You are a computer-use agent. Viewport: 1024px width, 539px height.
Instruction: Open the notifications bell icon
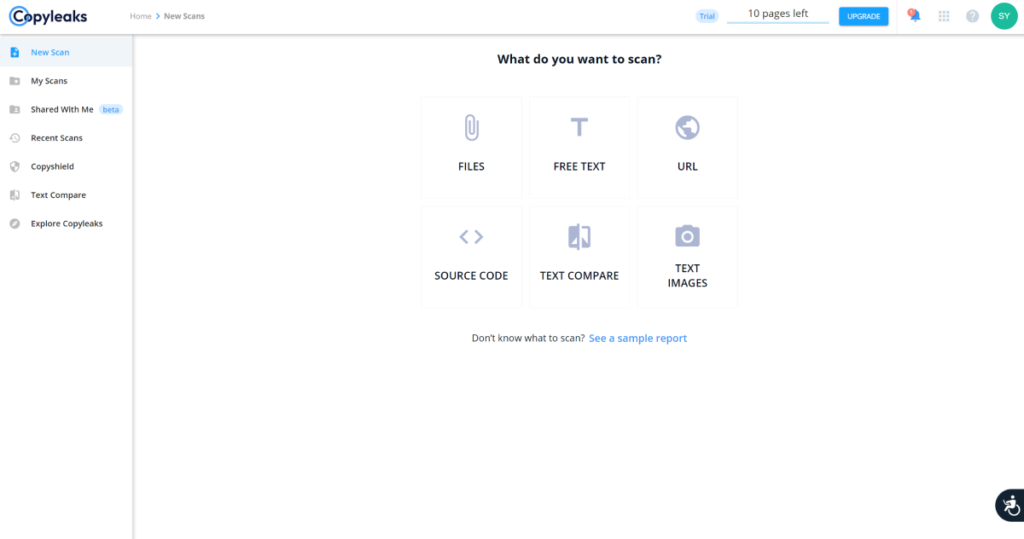[914, 16]
